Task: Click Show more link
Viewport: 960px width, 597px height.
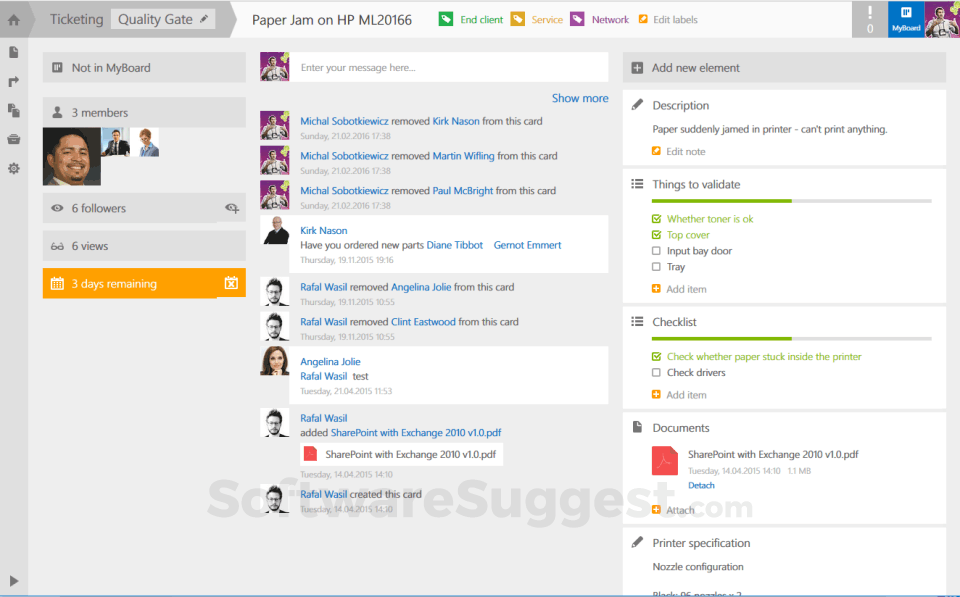Action: (580, 99)
